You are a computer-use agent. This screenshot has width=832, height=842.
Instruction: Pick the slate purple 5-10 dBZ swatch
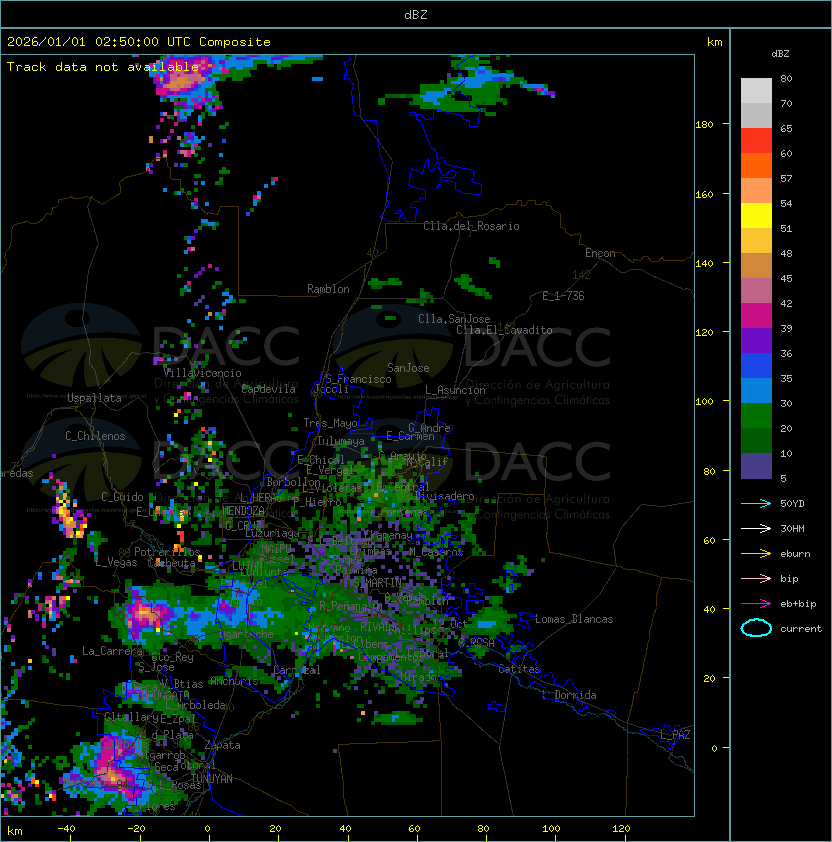pos(756,466)
